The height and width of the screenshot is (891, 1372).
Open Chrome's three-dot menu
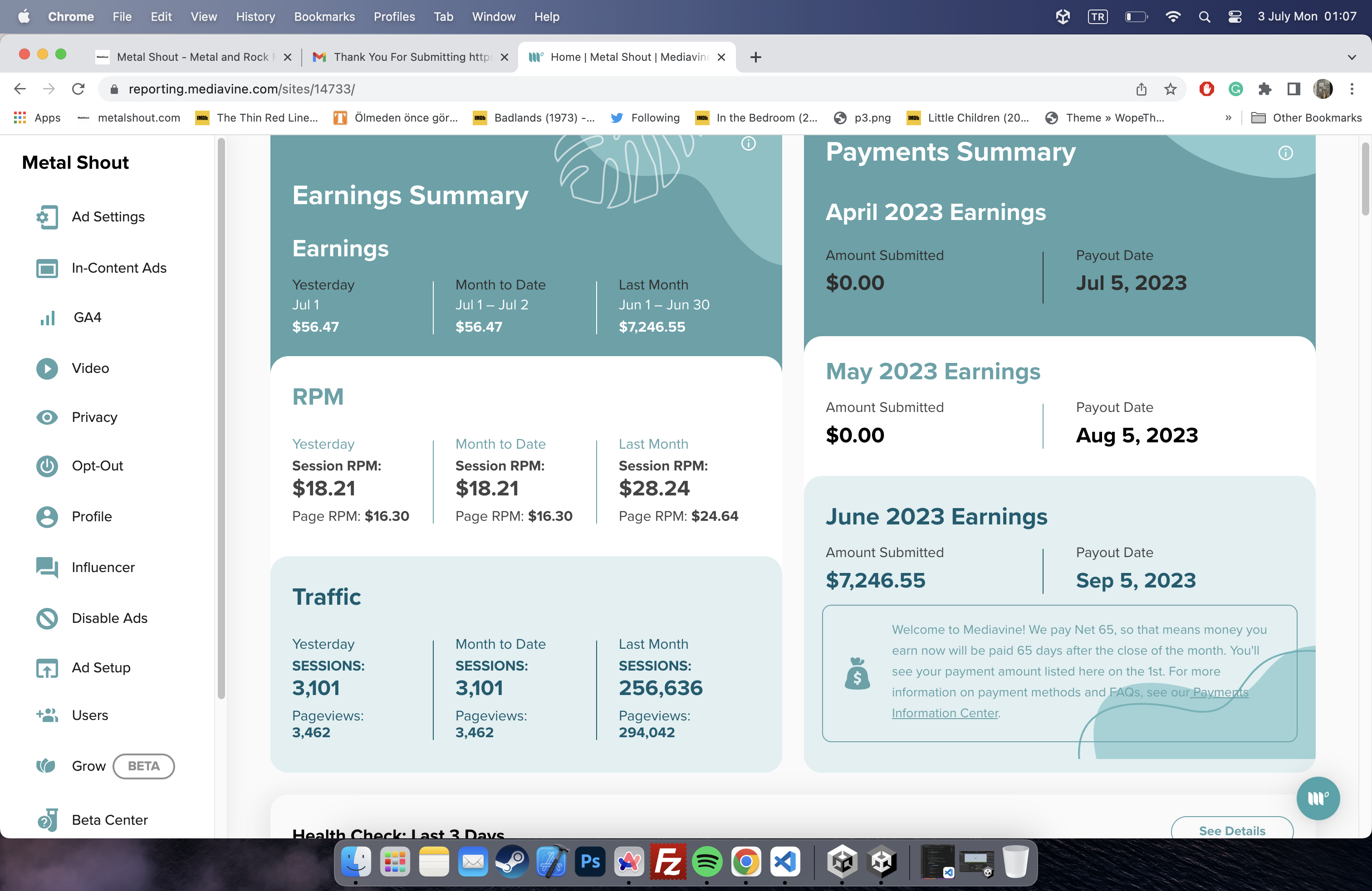coord(1352,89)
